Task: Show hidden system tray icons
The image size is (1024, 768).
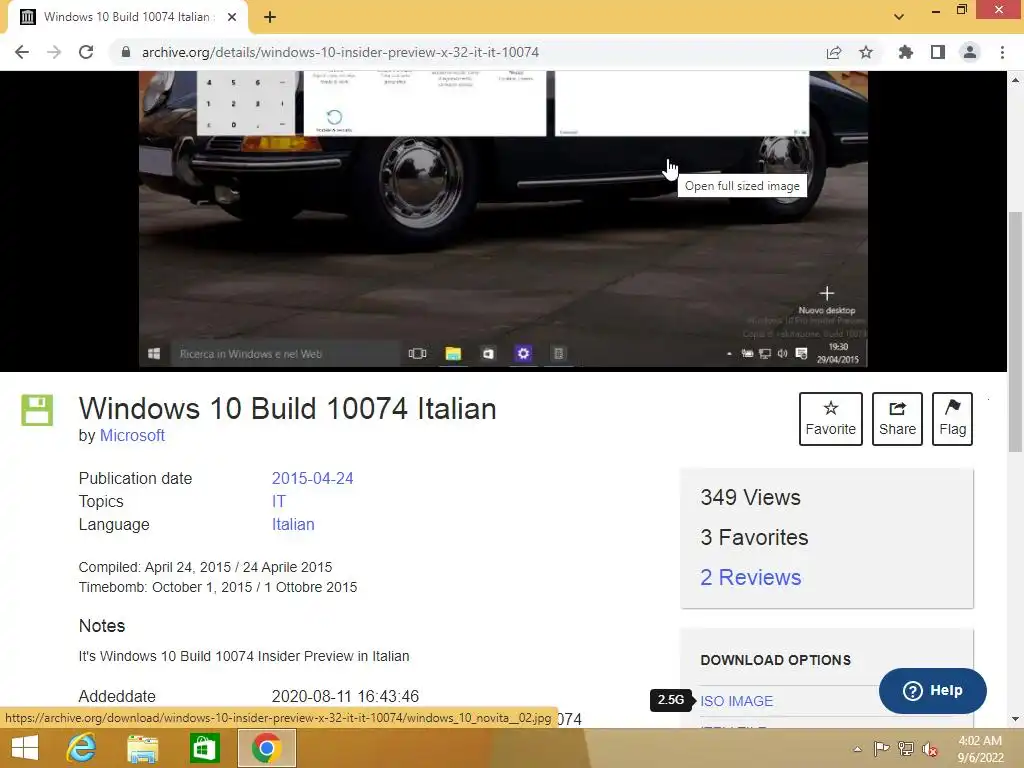Action: 857,749
